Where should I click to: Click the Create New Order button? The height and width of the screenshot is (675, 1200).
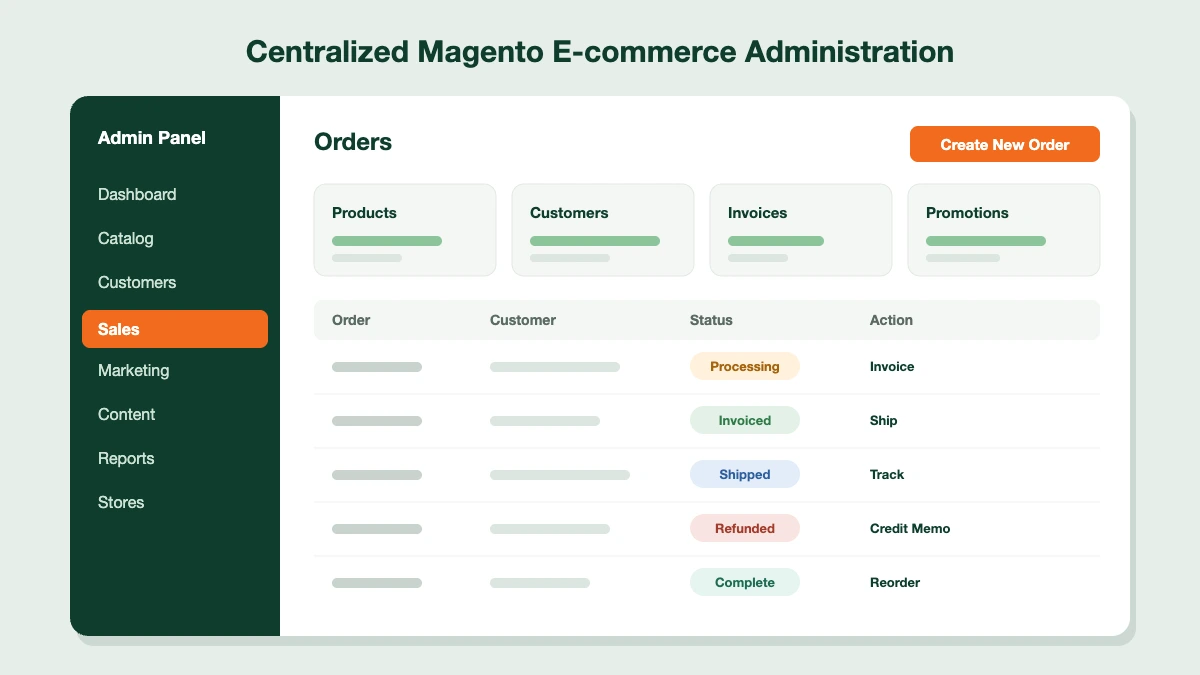[1004, 144]
